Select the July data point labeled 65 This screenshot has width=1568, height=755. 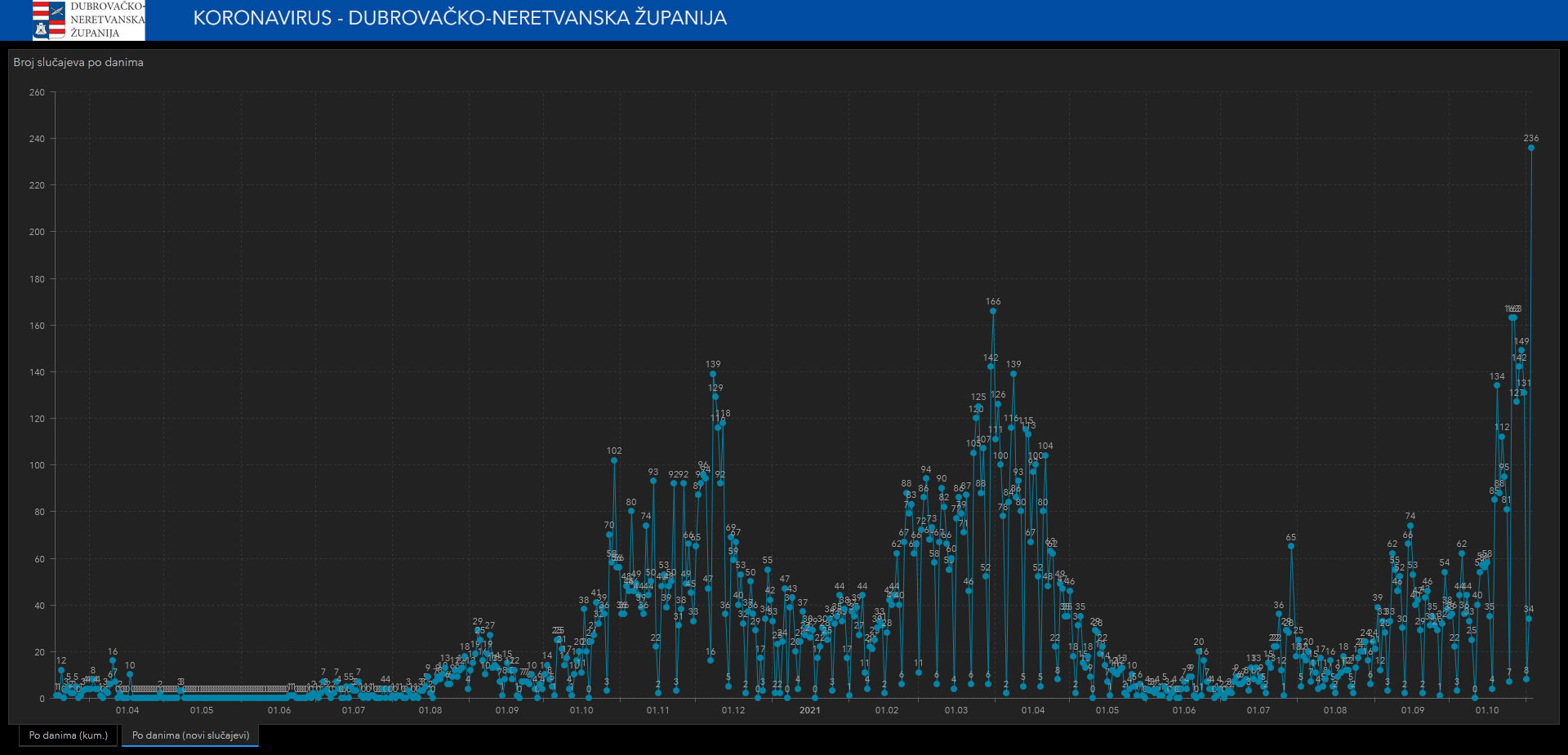pyautogui.click(x=1291, y=546)
